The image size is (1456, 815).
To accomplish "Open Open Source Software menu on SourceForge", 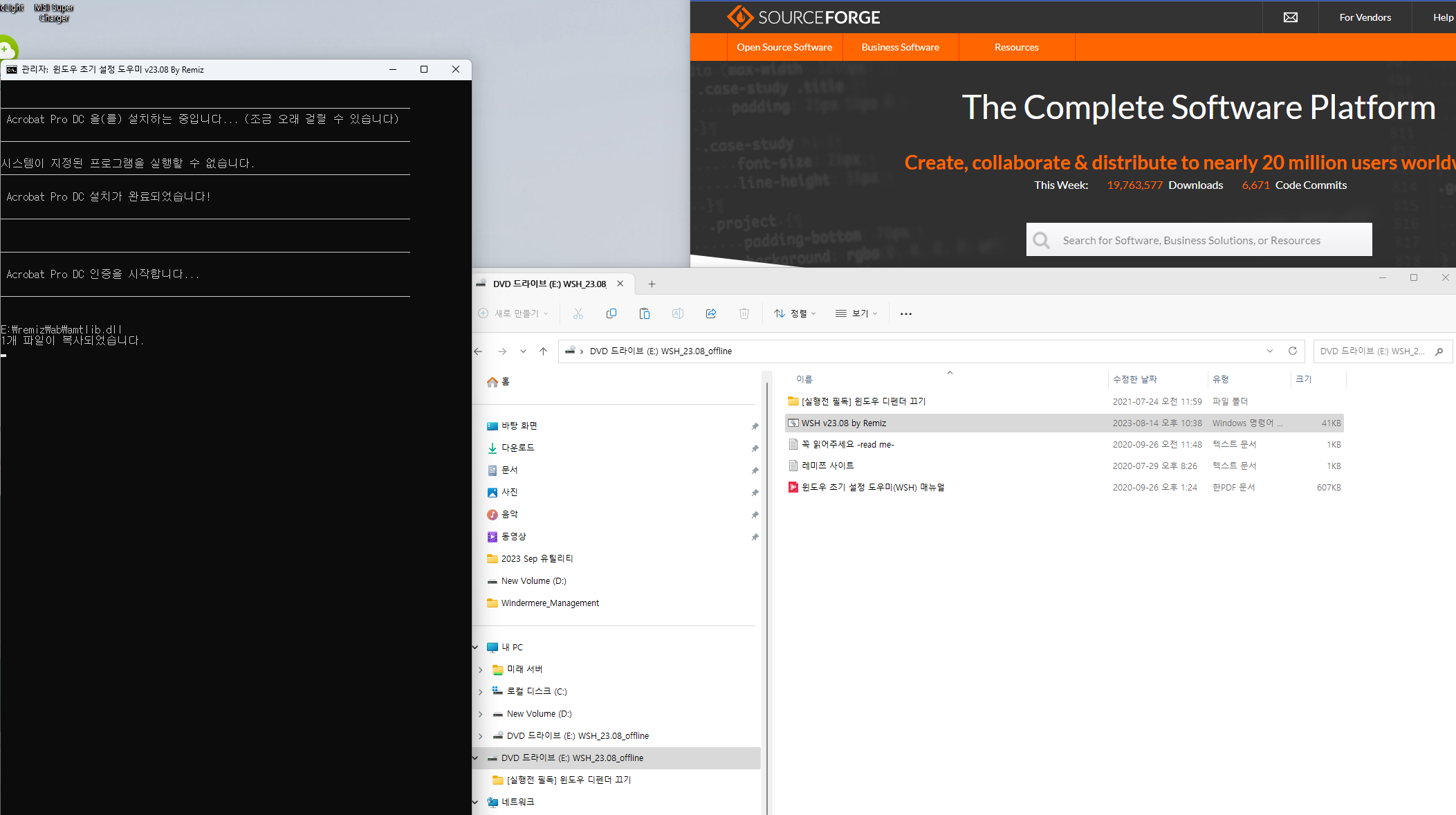I will coord(784,47).
